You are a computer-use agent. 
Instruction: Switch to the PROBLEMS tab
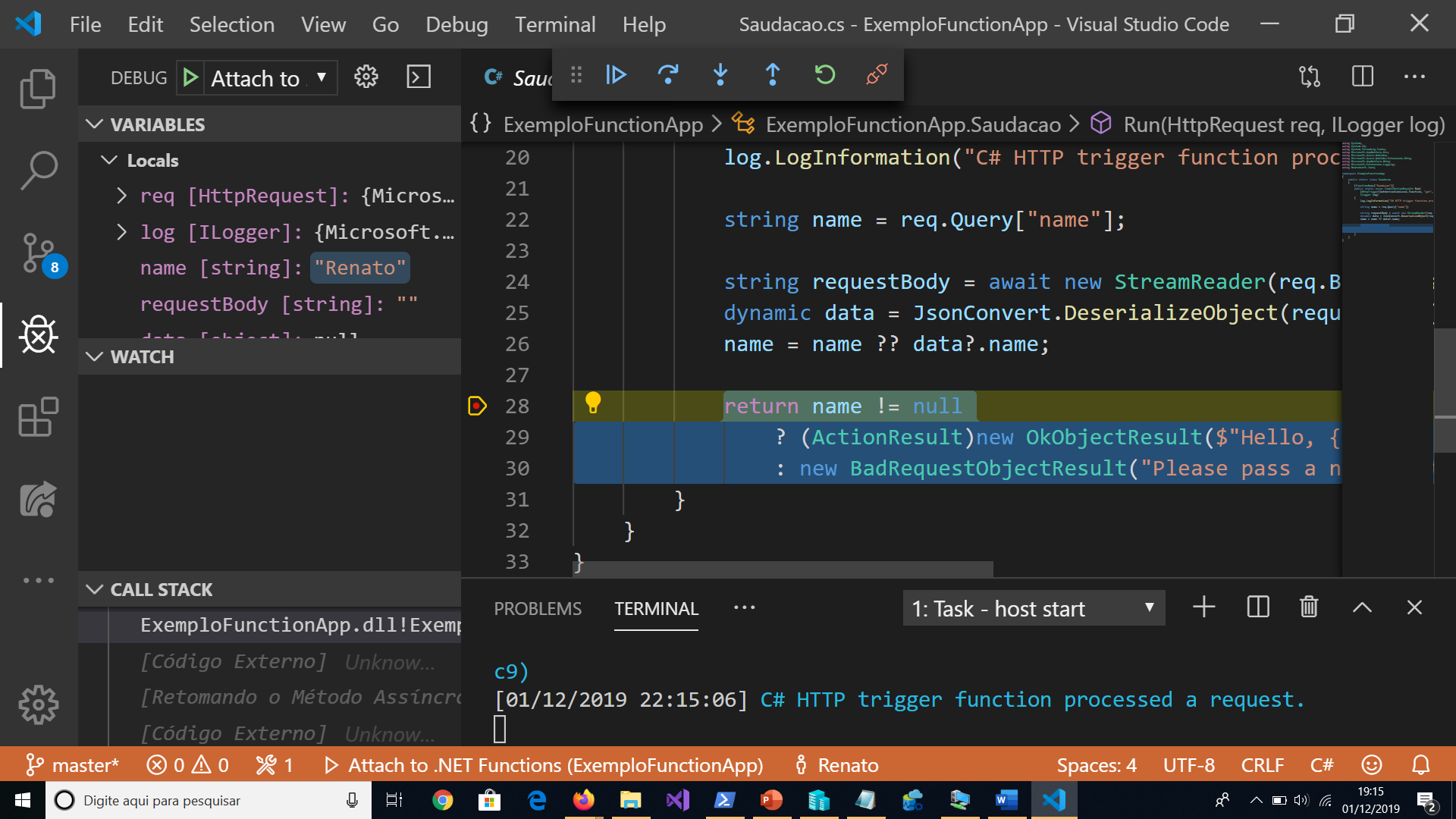coord(538,608)
